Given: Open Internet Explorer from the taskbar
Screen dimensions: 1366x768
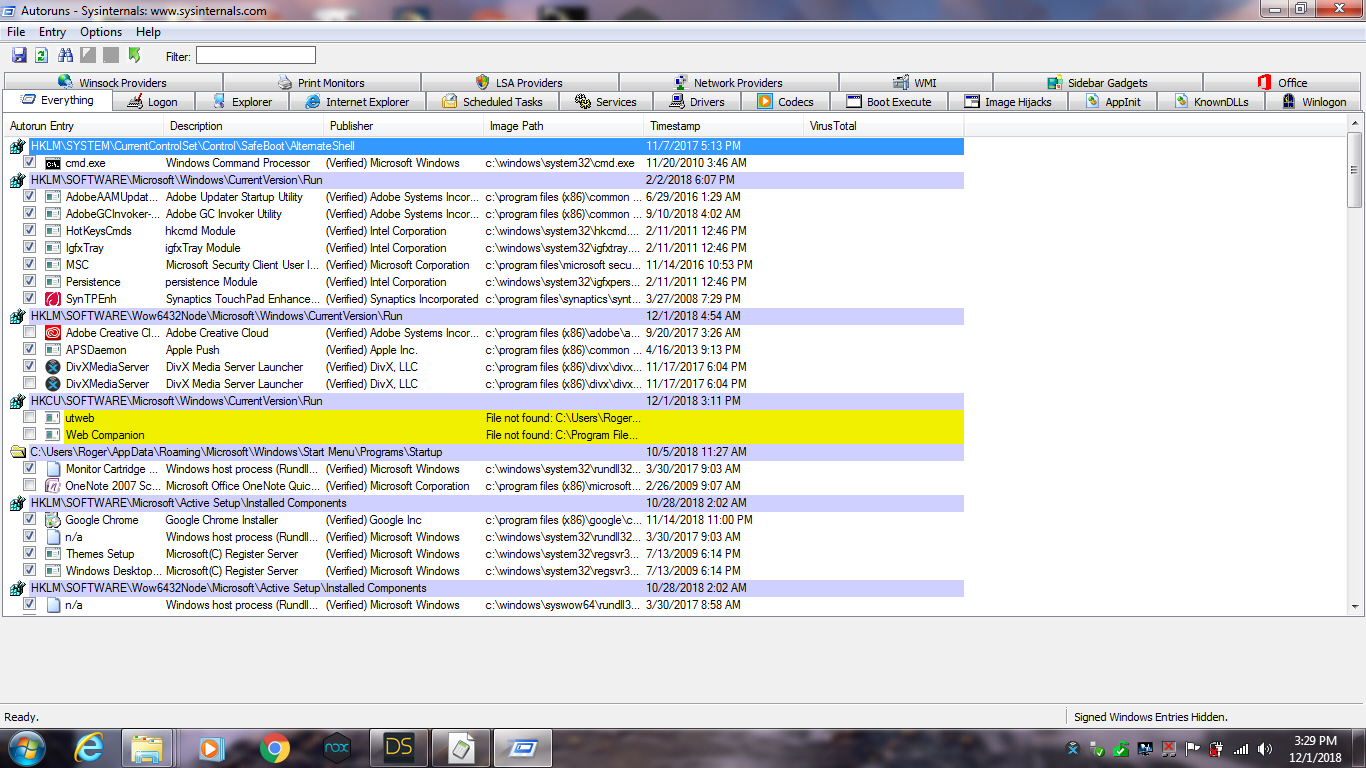Looking at the screenshot, I should [89, 748].
